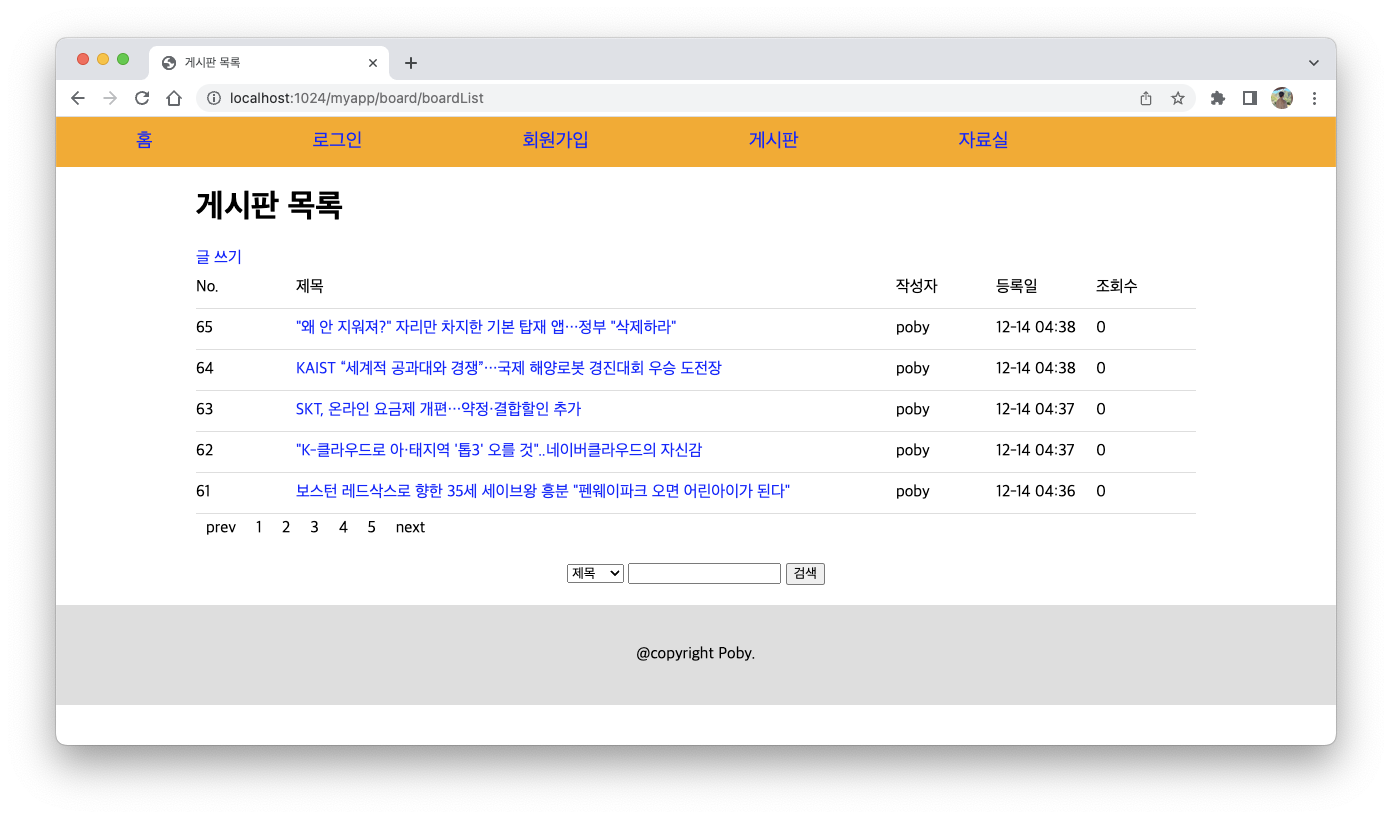Click the browser forward arrow
The image size is (1392, 819).
coord(110,98)
